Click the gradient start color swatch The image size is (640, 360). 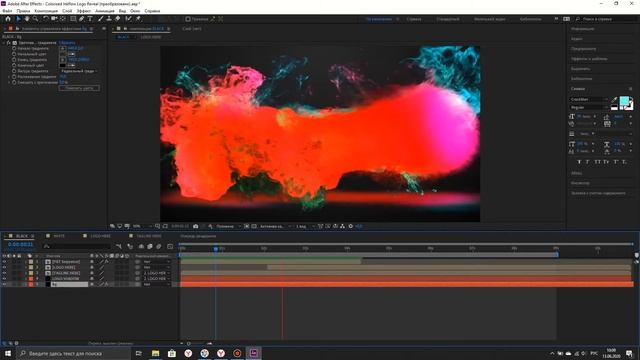point(63,54)
